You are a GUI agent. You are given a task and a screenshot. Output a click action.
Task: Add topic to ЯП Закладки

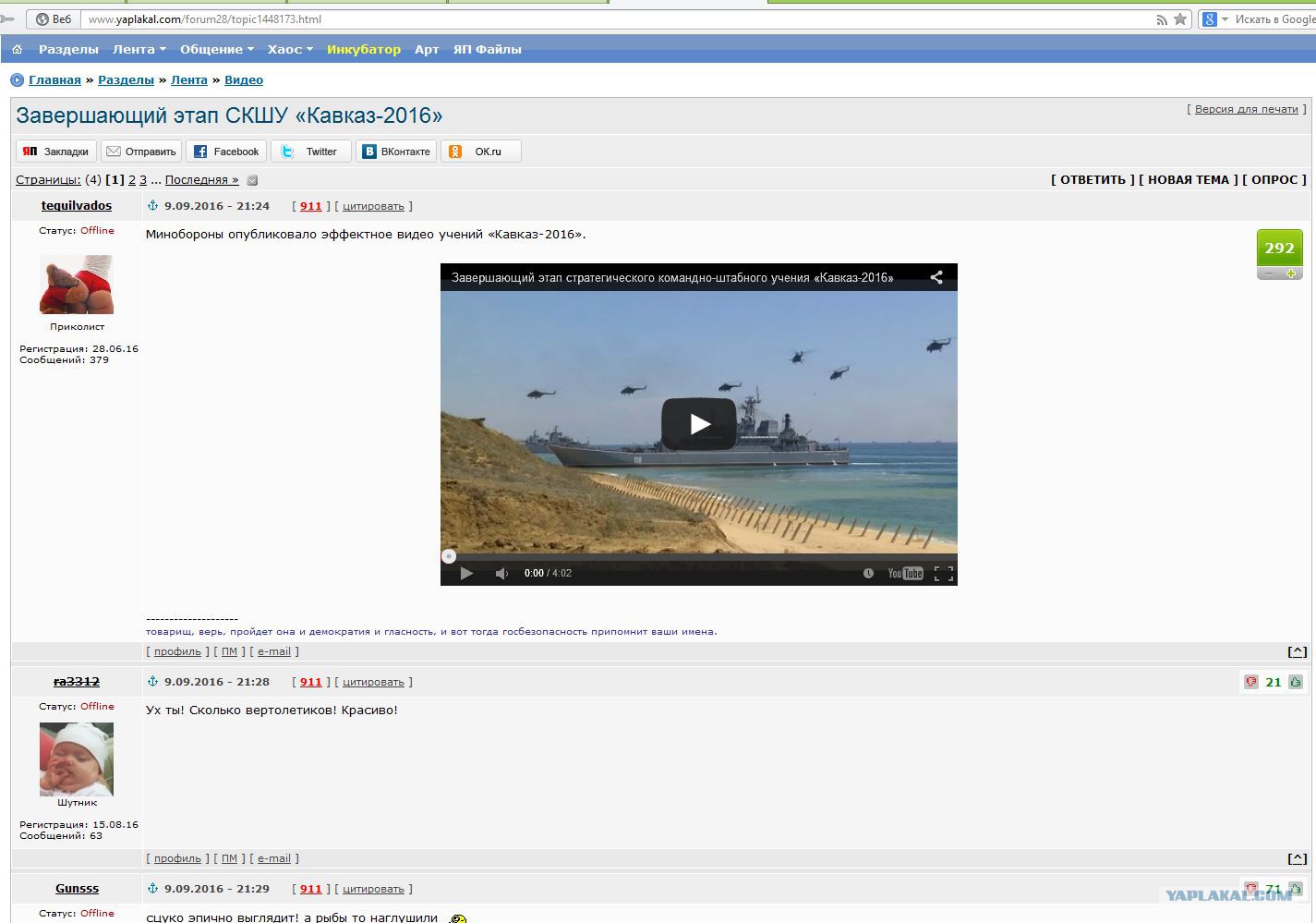pos(56,152)
